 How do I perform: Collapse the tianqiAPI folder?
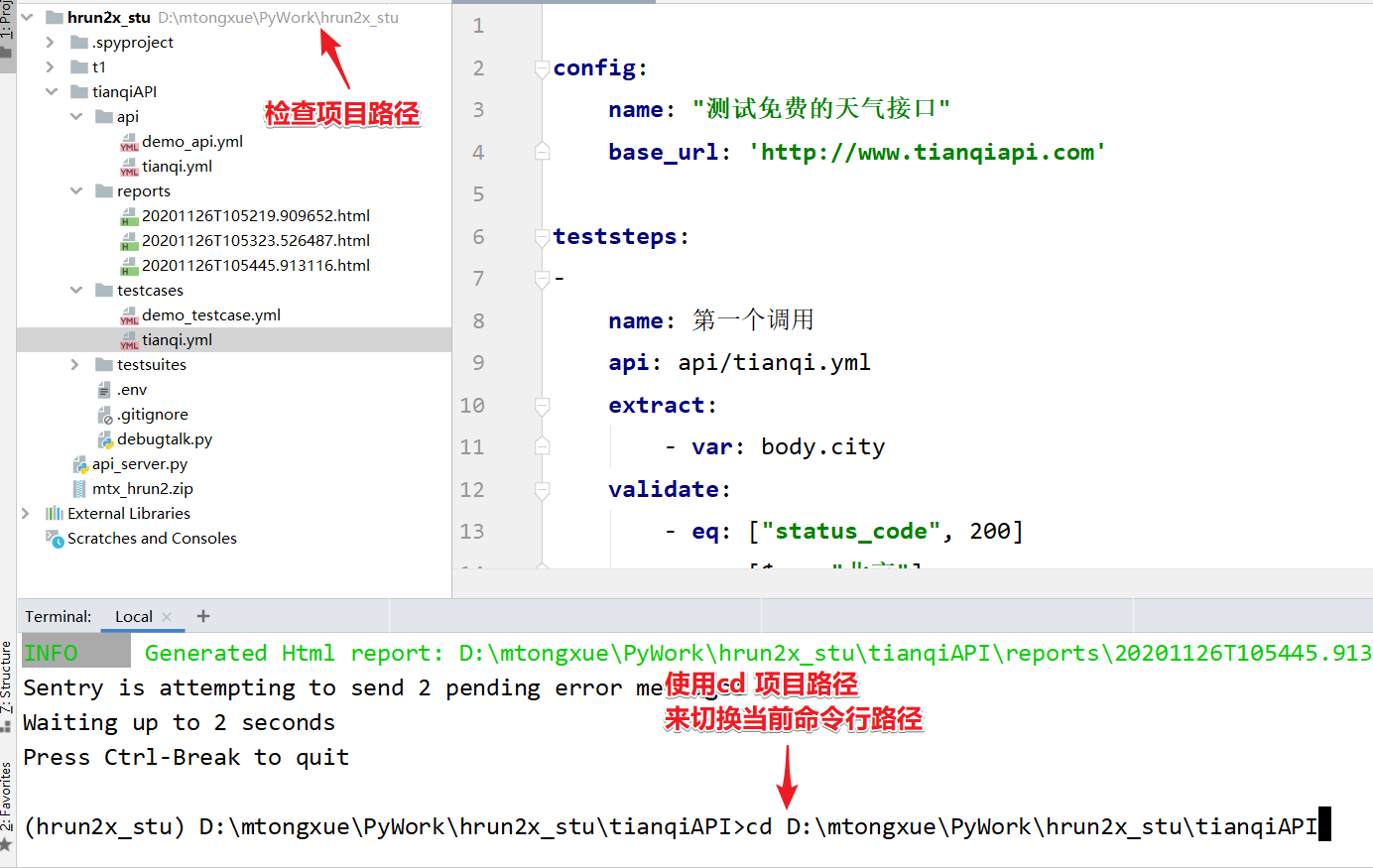52,92
